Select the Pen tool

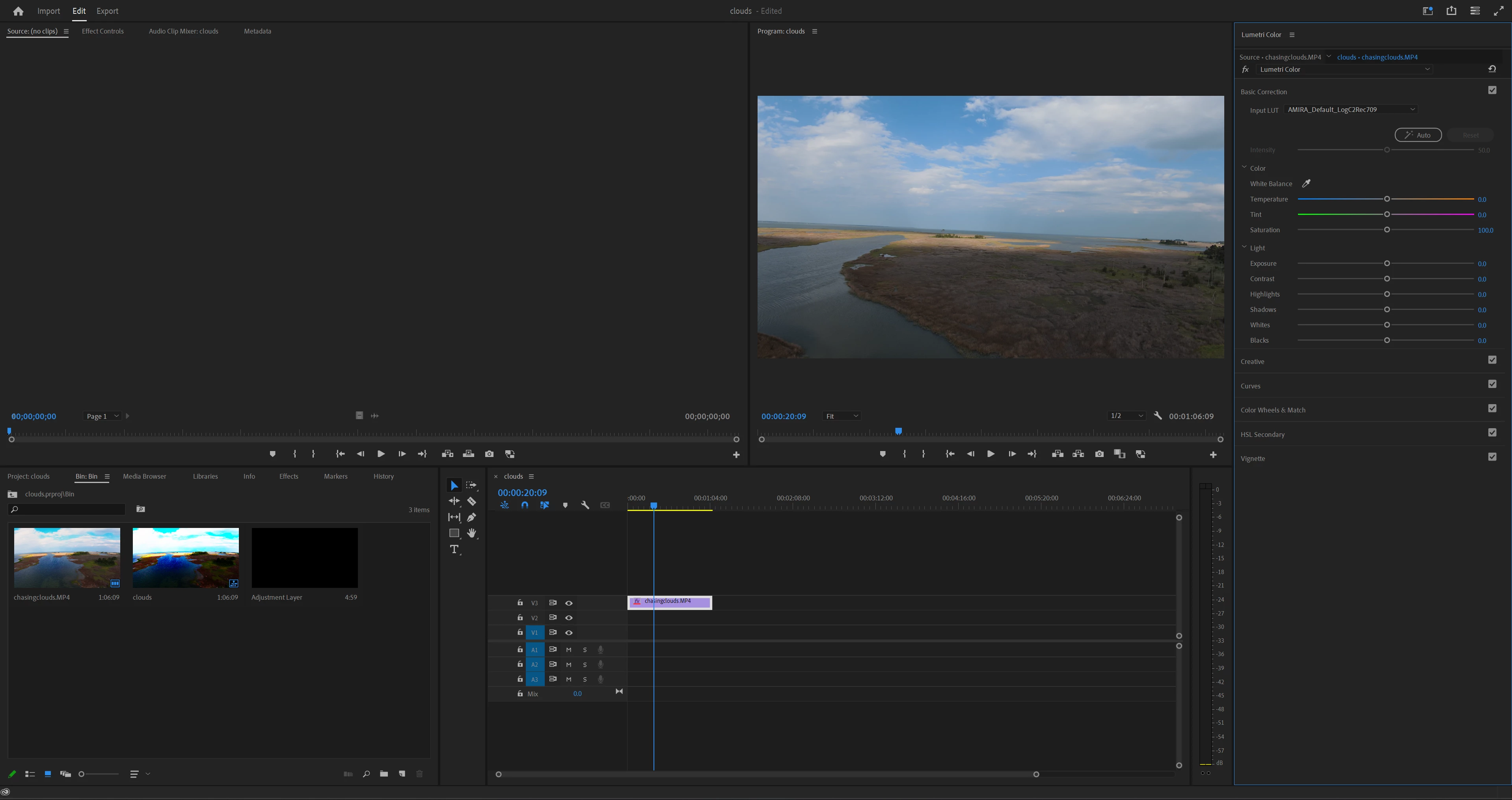471,517
